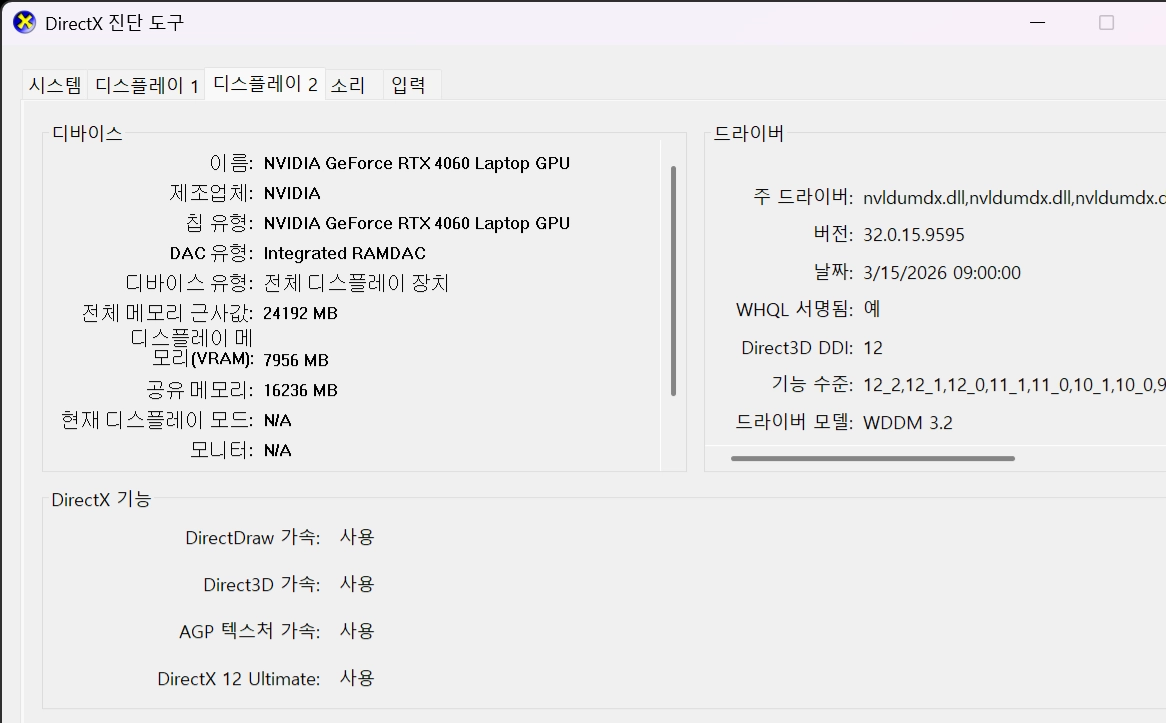Click the 기능 수준 12_2,12_1 value

click(1014, 385)
